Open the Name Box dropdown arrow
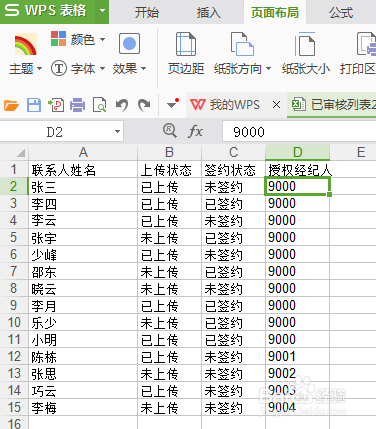 coord(117,131)
